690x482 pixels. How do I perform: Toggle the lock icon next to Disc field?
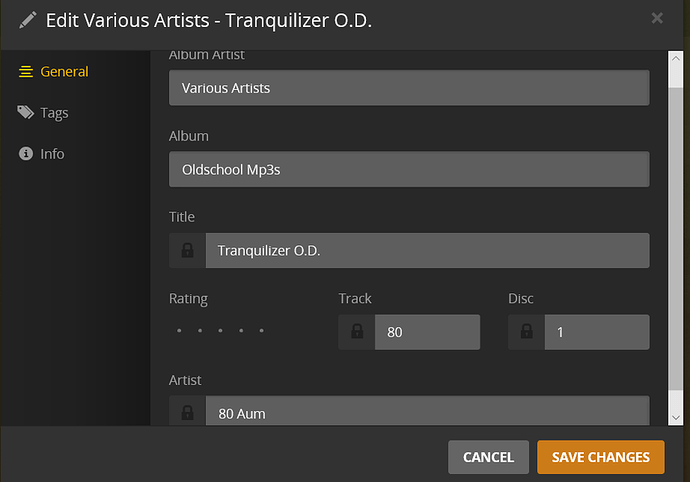526,332
